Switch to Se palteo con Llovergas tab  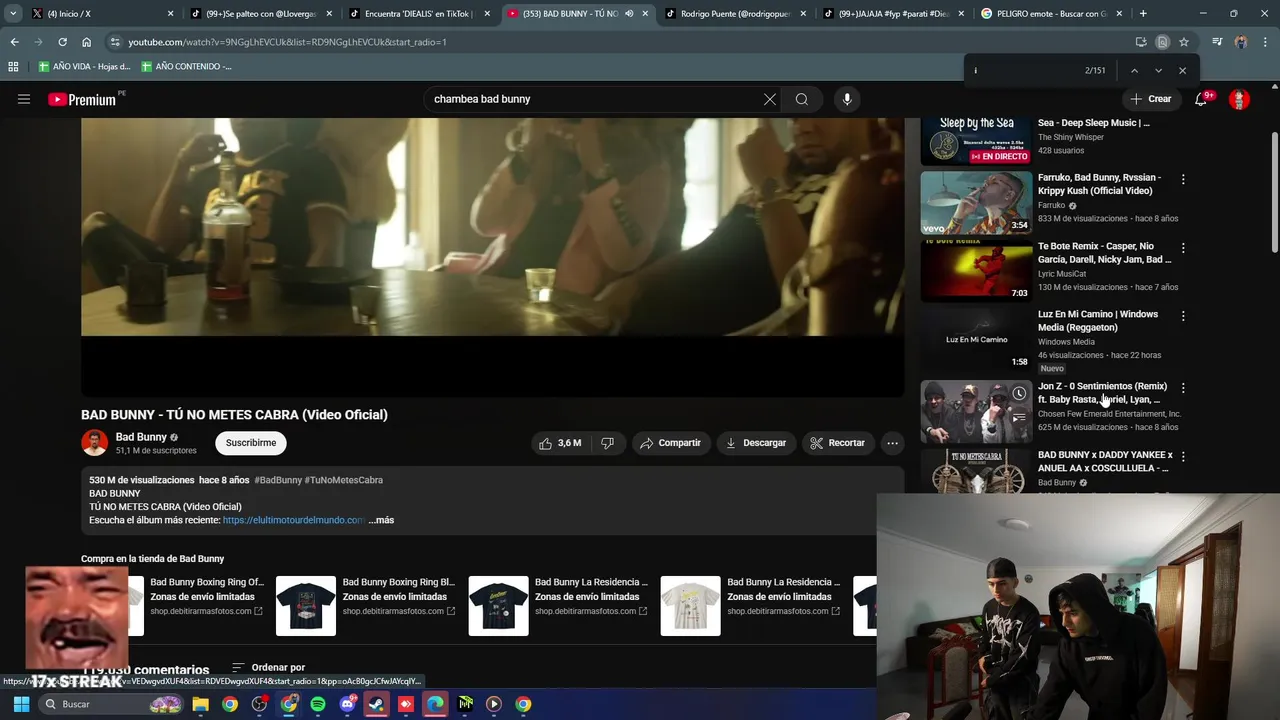[260, 14]
